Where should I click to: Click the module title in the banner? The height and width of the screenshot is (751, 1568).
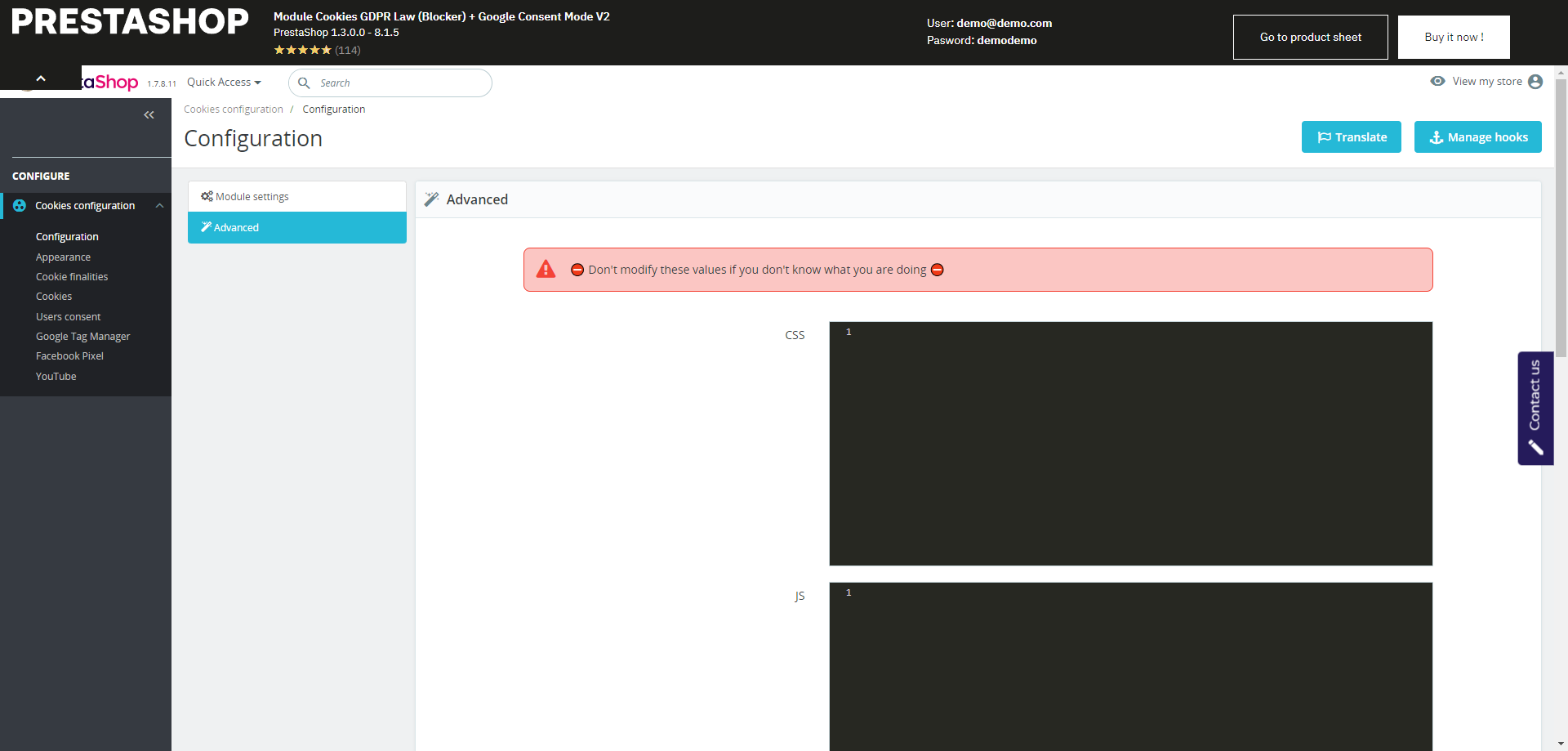point(442,16)
